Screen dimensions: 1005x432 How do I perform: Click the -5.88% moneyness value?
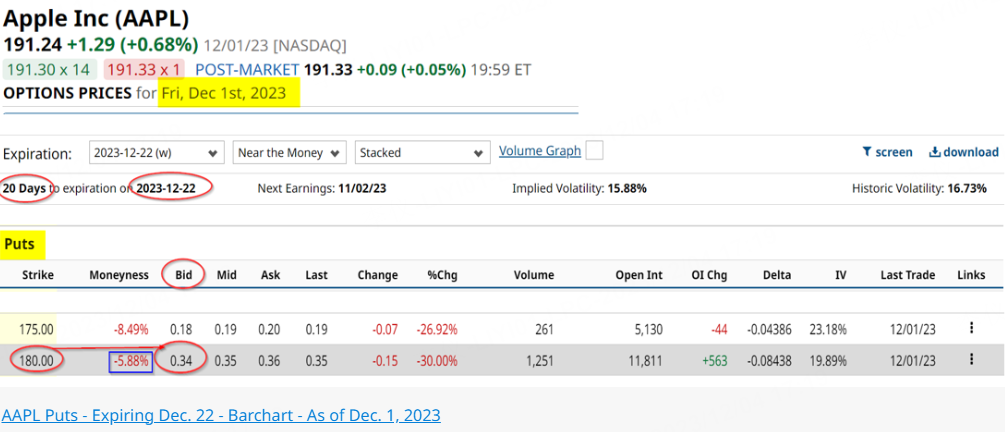tap(131, 360)
